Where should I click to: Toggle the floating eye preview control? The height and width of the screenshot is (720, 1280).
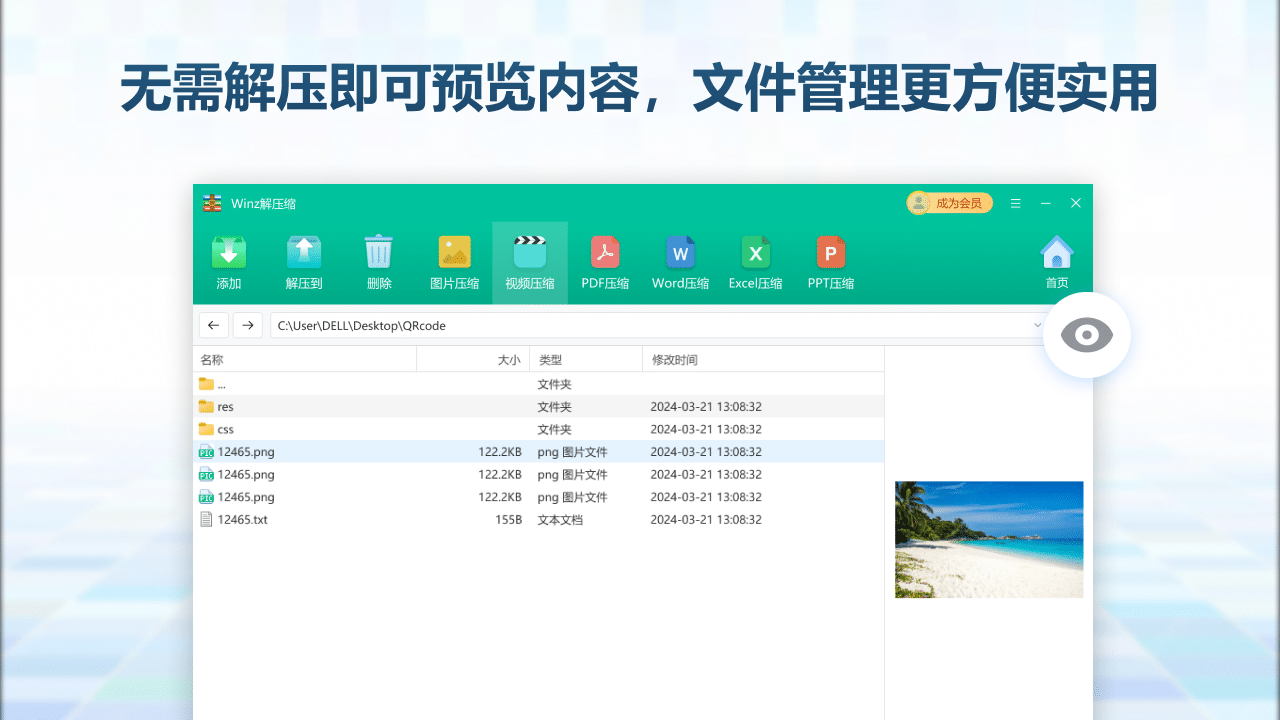coord(1087,335)
